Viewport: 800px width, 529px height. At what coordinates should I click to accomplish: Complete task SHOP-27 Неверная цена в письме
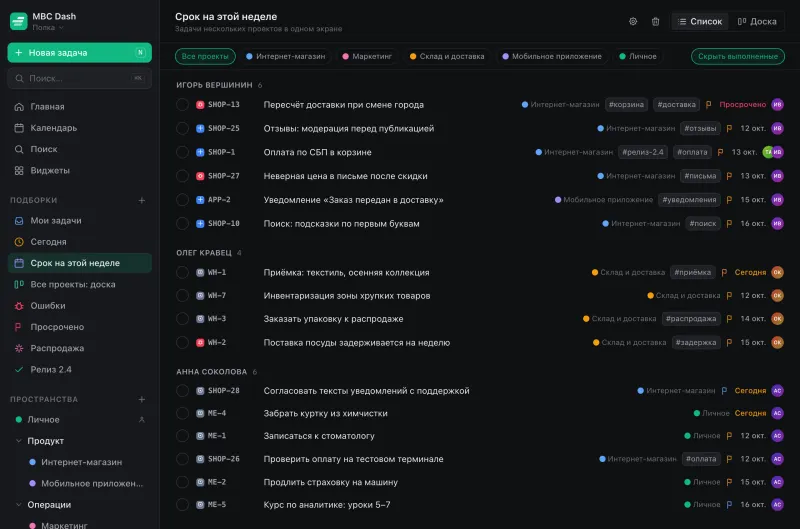(182, 176)
